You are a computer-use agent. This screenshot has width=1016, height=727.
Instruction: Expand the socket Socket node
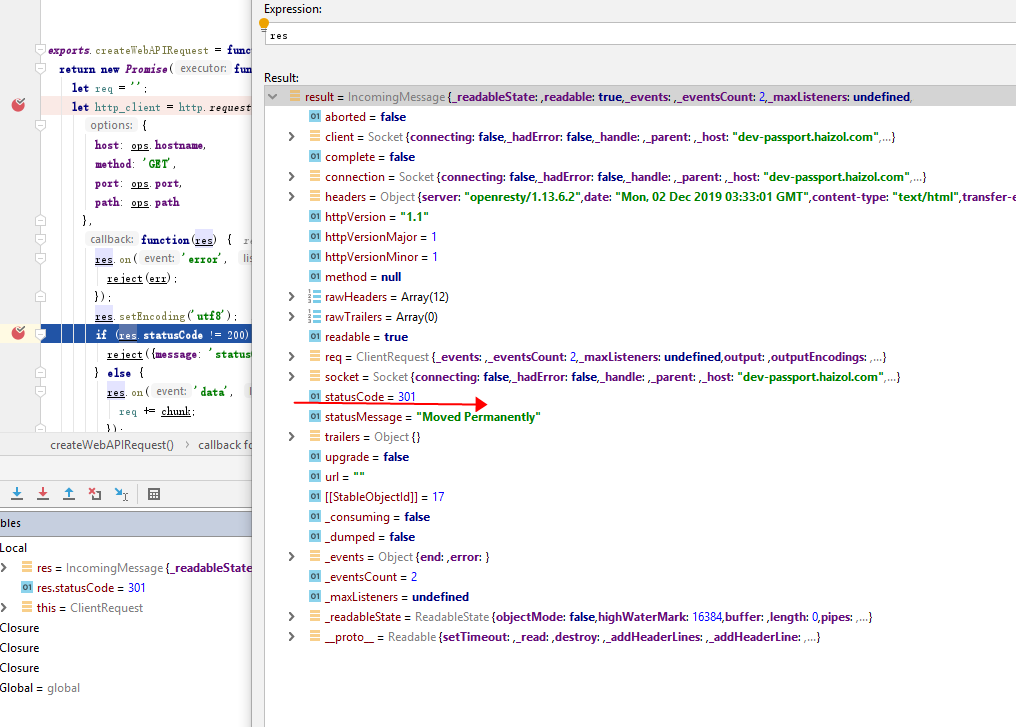[290, 376]
